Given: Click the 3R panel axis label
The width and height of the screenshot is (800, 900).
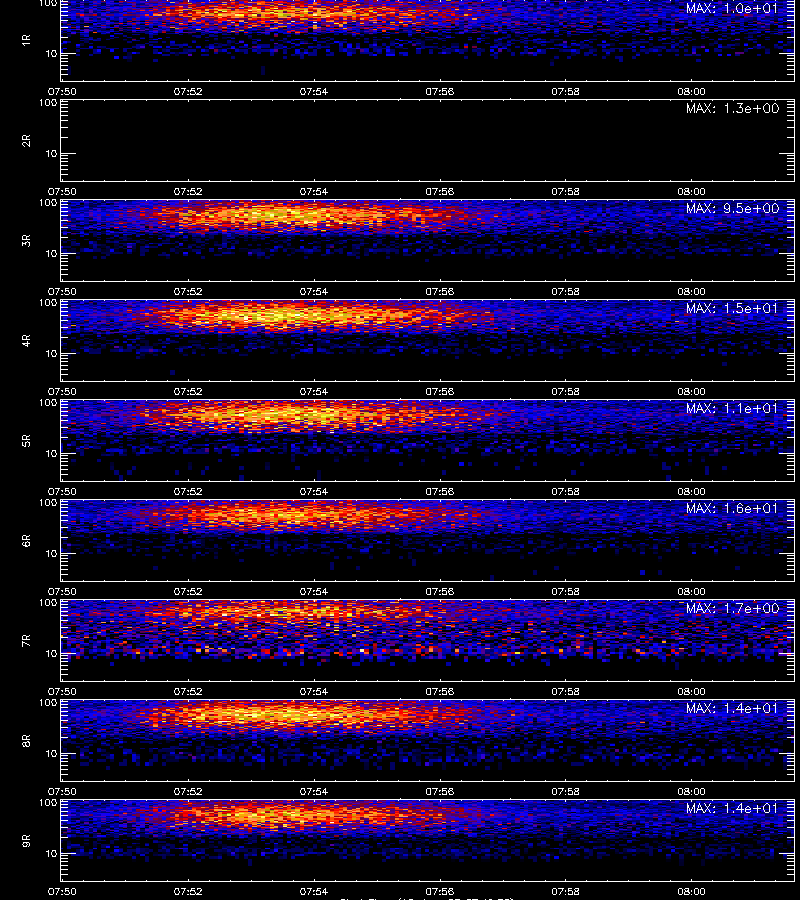Looking at the screenshot, I should tap(26, 240).
